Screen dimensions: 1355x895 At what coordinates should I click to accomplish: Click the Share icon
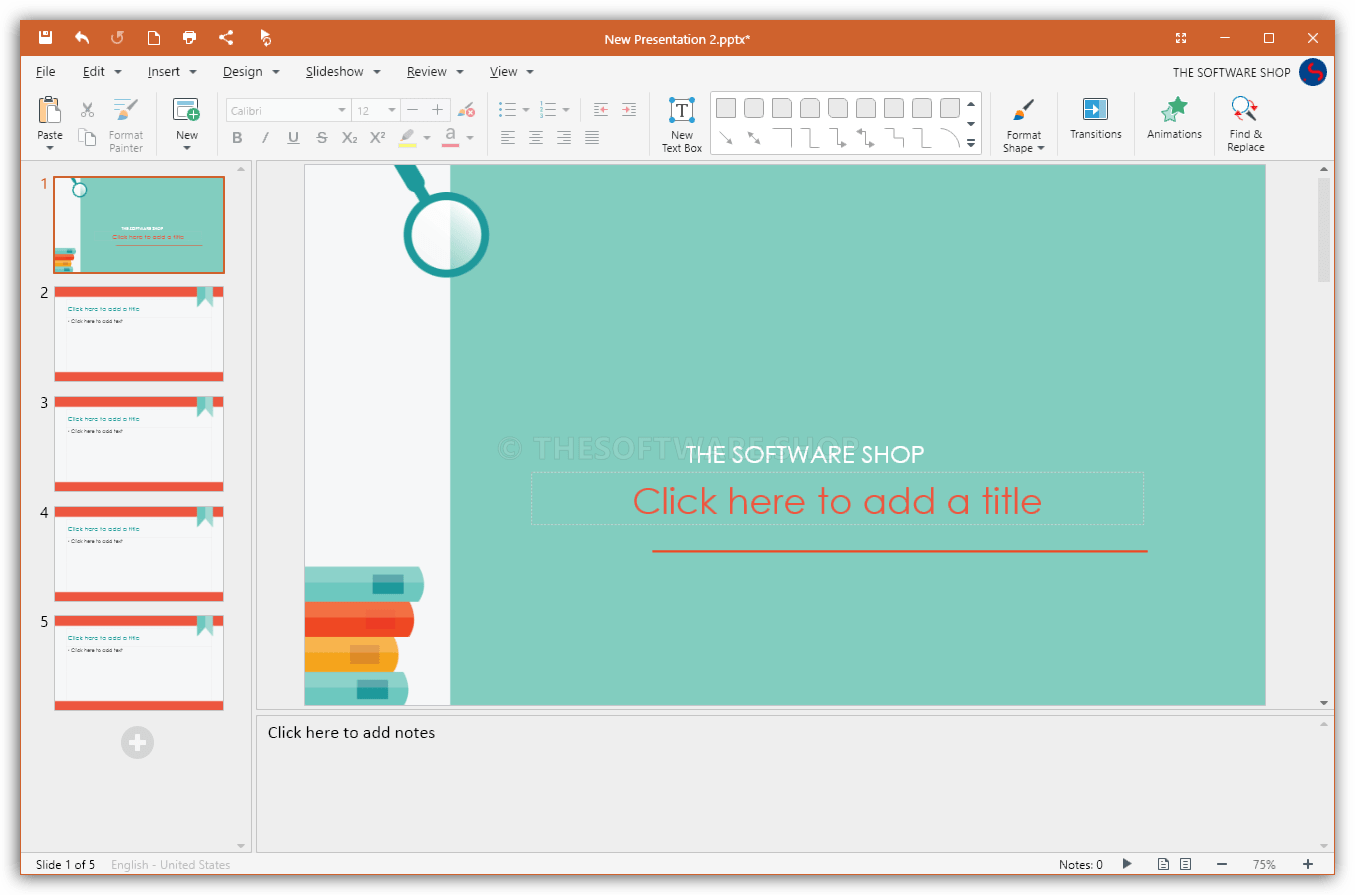tap(225, 37)
